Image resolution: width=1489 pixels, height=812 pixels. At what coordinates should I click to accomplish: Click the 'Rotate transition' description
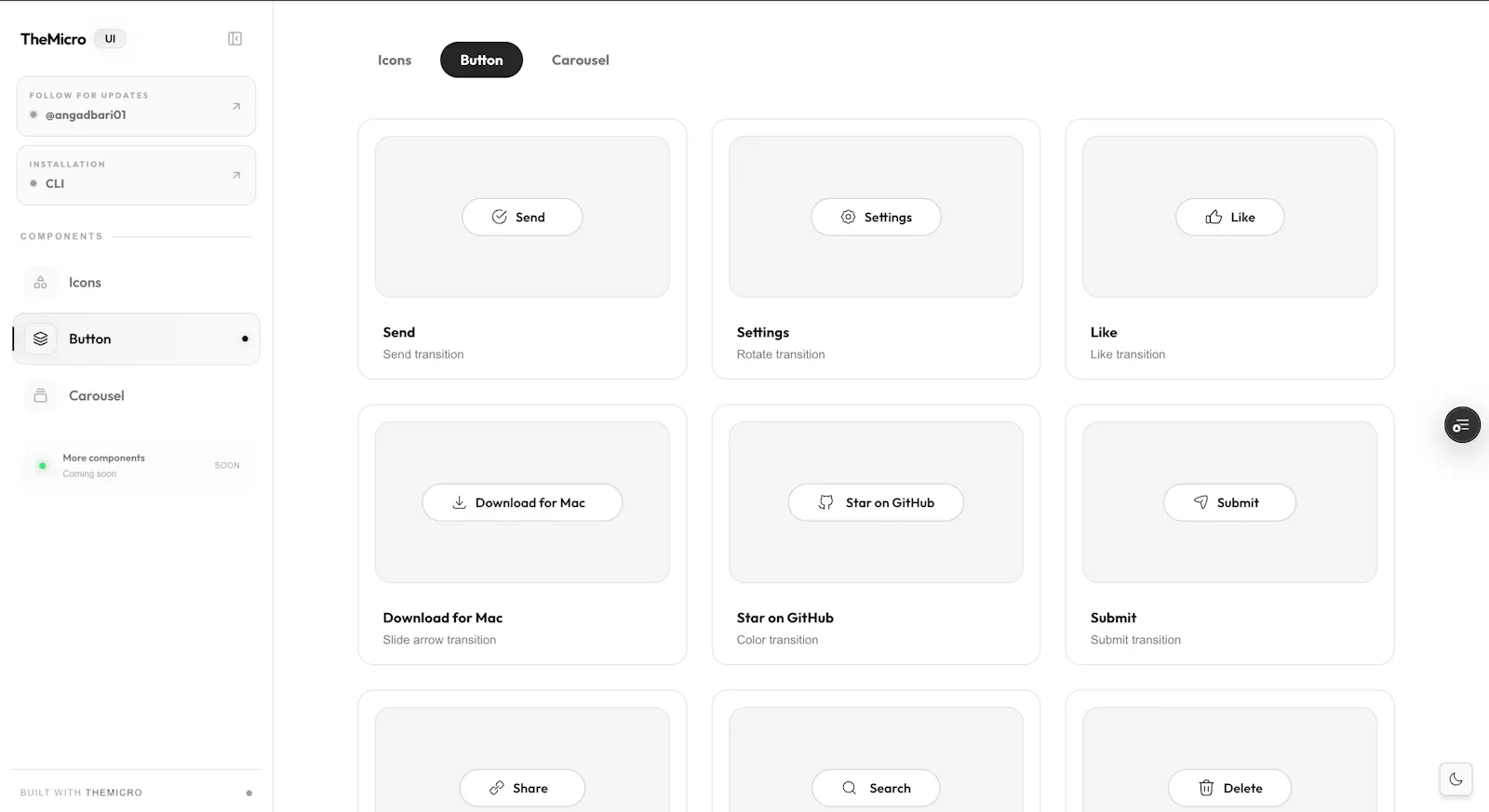point(781,354)
